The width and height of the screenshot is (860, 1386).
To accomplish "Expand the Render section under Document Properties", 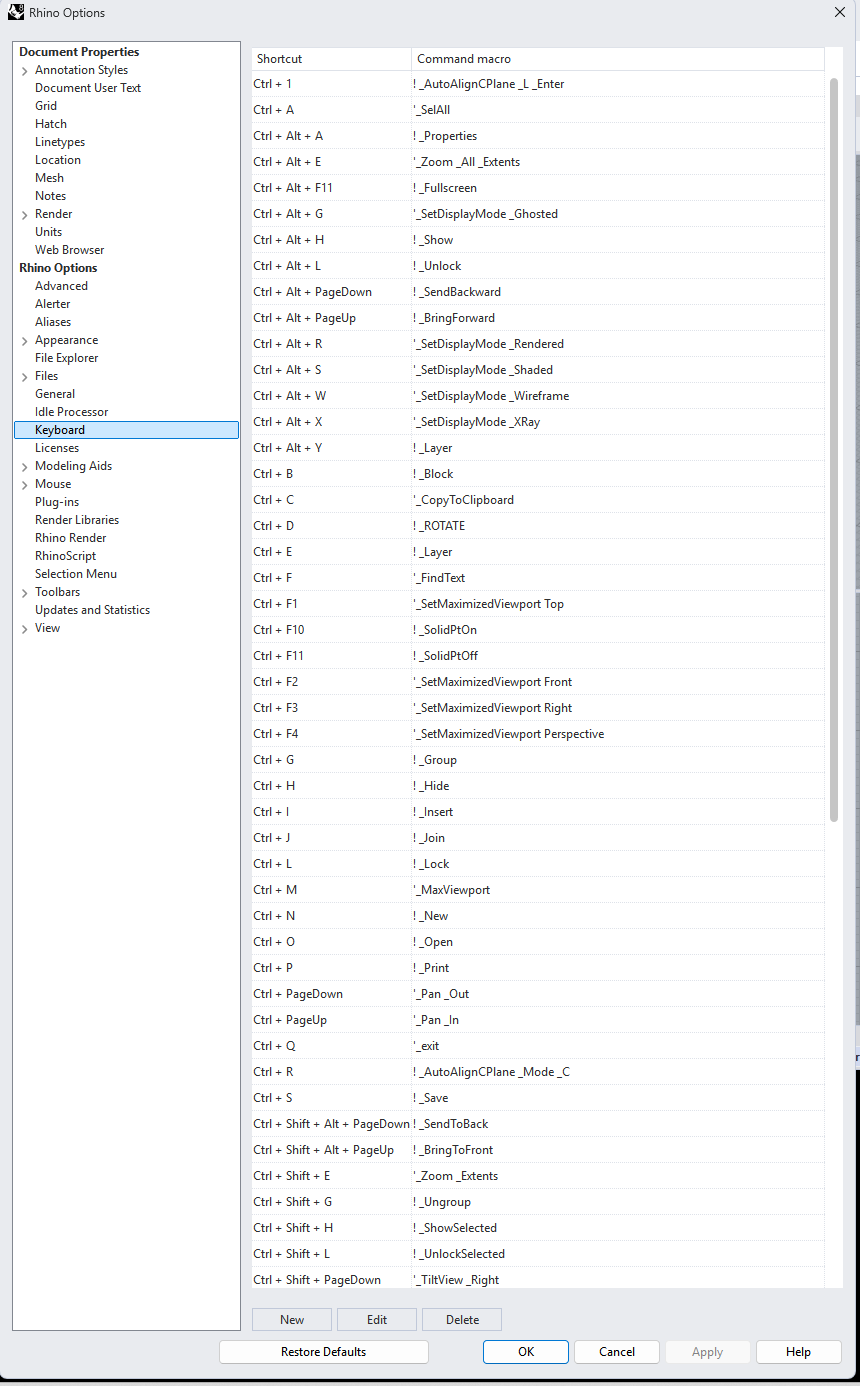I will 22,214.
